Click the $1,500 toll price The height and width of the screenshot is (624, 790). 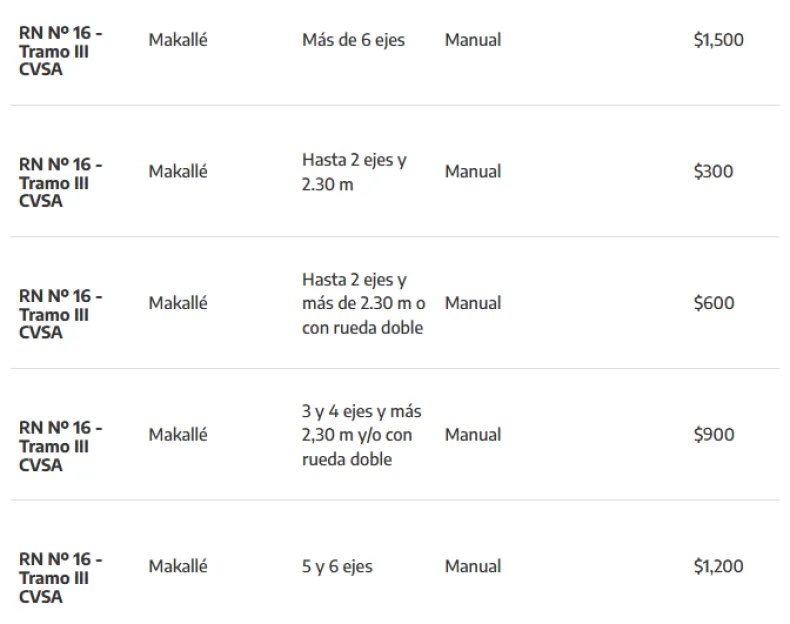coord(718,40)
